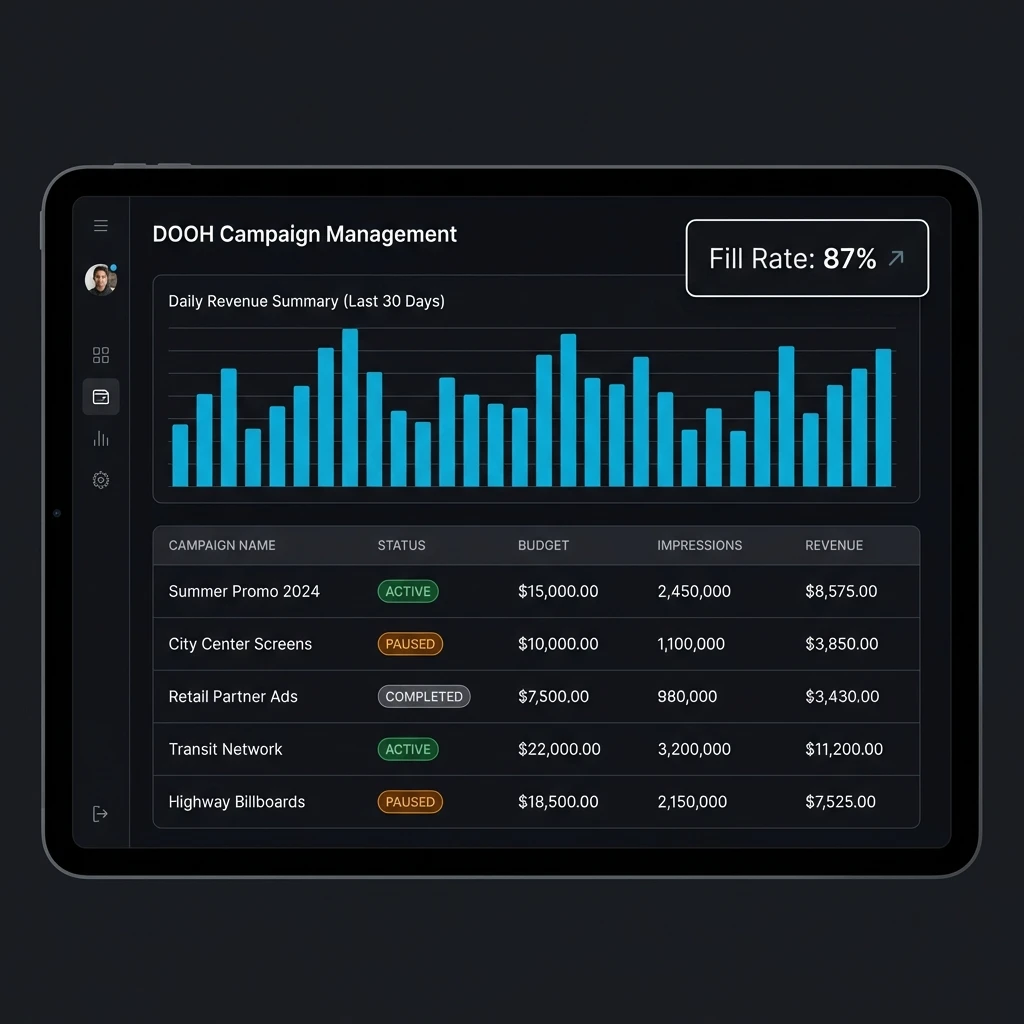The width and height of the screenshot is (1024, 1024).
Task: Sort table by the REVENUE column header
Action: (834, 545)
